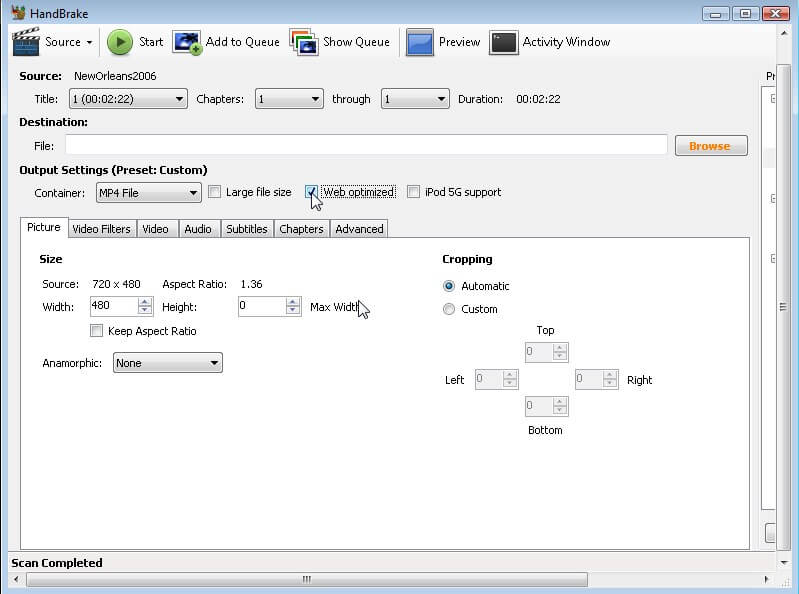The image size is (799, 594).
Task: Click the HandBrake app icon in title bar
Action: pyautogui.click(x=18, y=13)
